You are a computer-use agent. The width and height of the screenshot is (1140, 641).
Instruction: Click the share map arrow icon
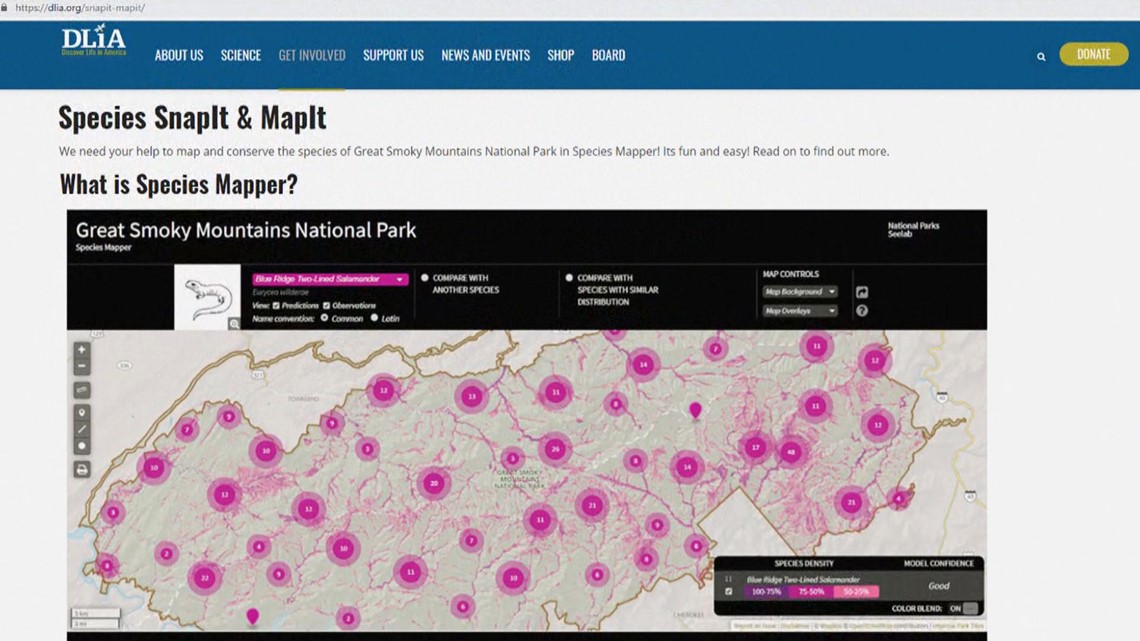862,292
